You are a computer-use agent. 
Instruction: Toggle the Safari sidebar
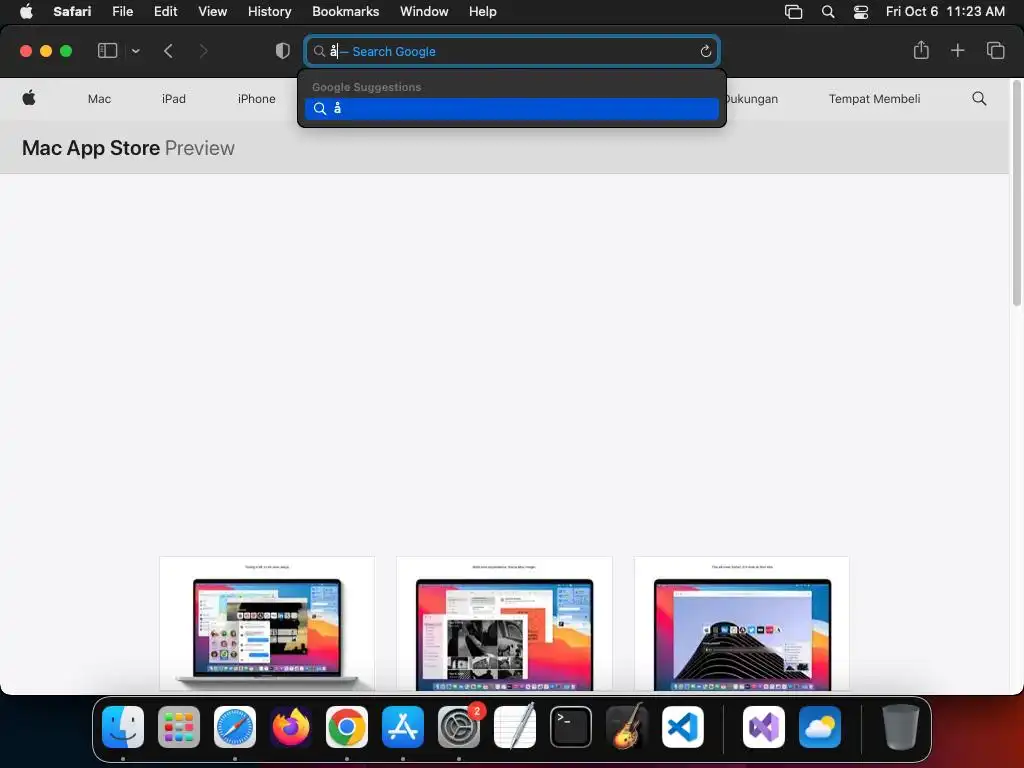pyautogui.click(x=107, y=51)
